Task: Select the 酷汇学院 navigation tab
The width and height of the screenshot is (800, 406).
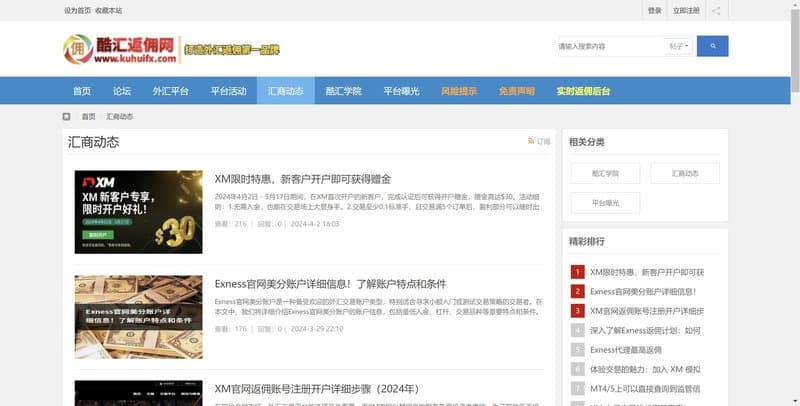Action: (x=343, y=91)
